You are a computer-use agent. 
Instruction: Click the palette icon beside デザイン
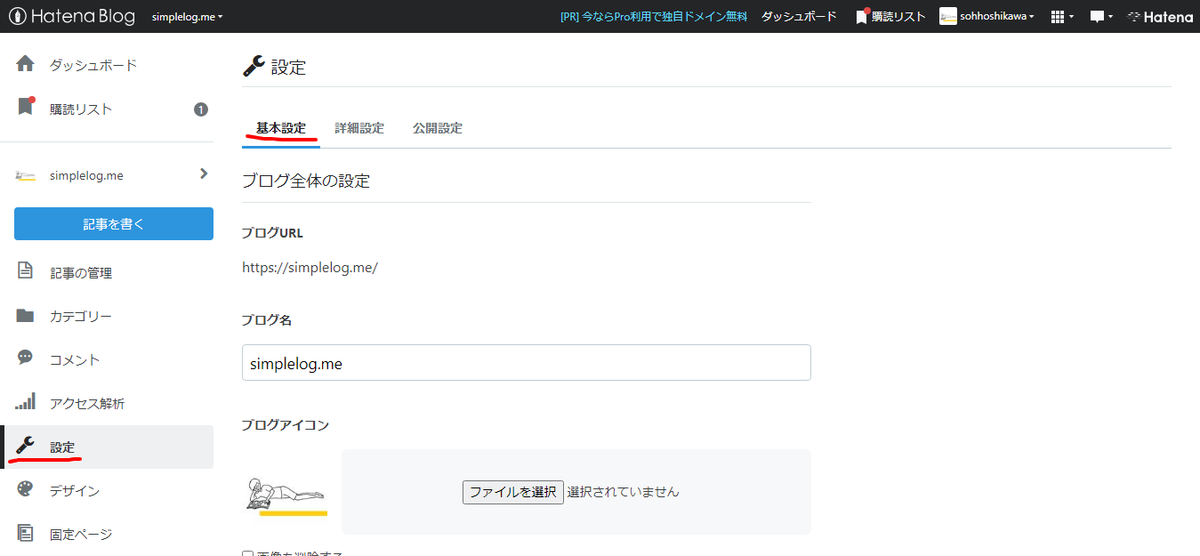click(x=26, y=490)
